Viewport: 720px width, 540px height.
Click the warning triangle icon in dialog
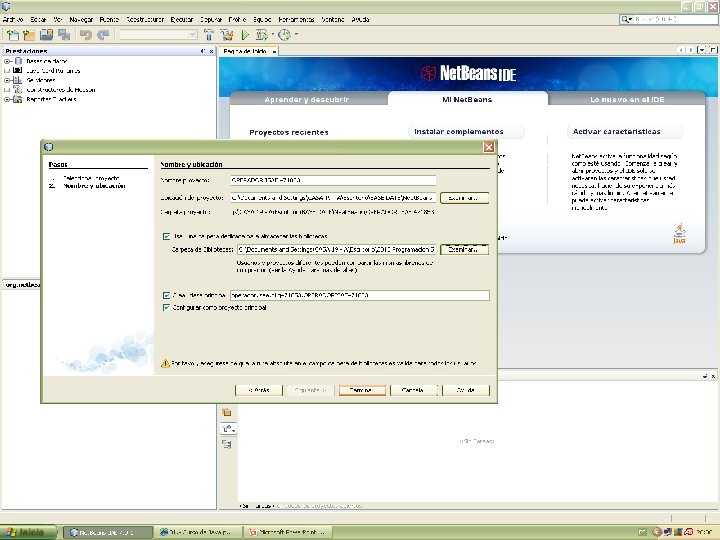pos(165,363)
